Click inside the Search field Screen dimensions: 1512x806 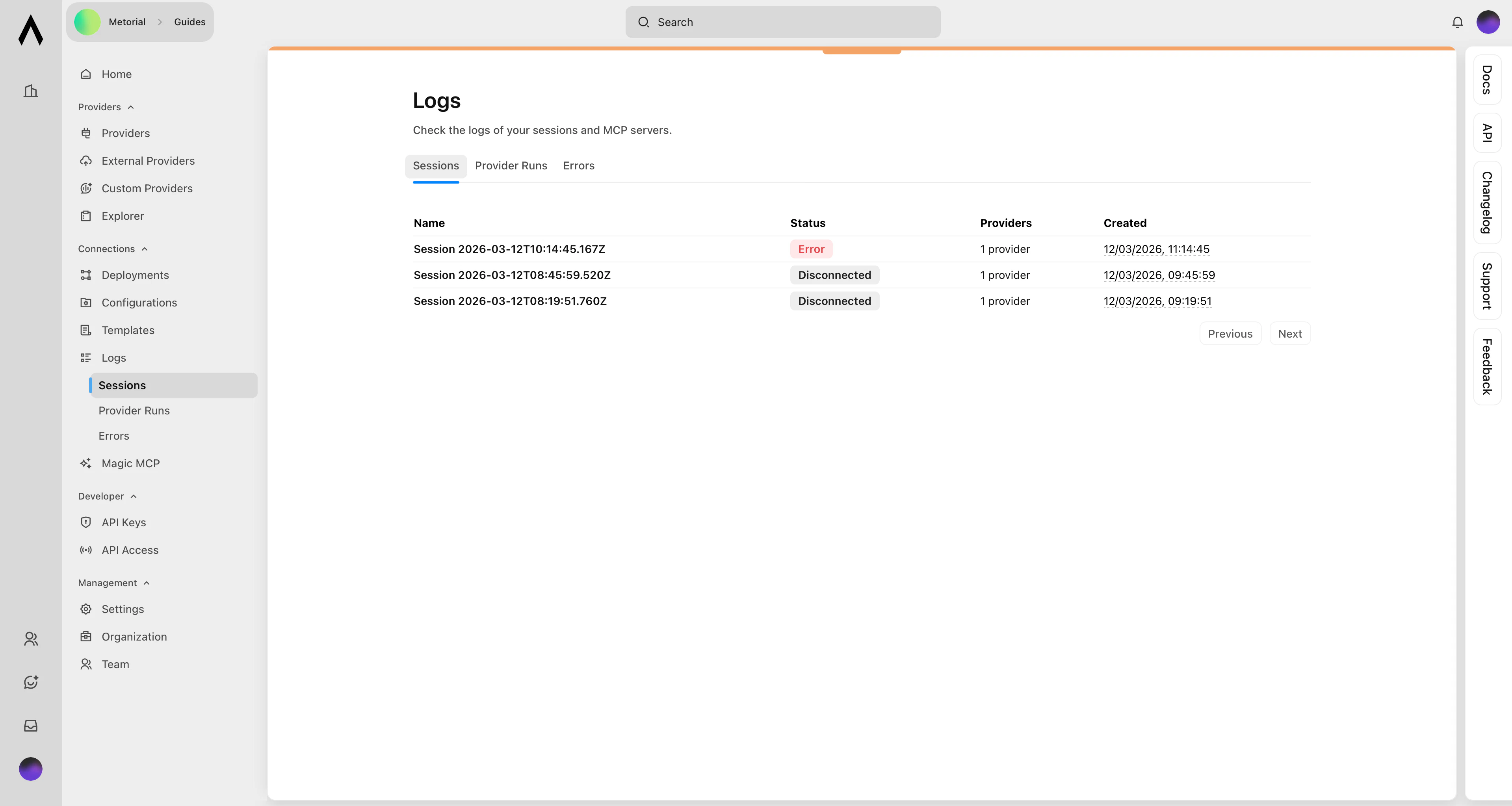point(783,22)
